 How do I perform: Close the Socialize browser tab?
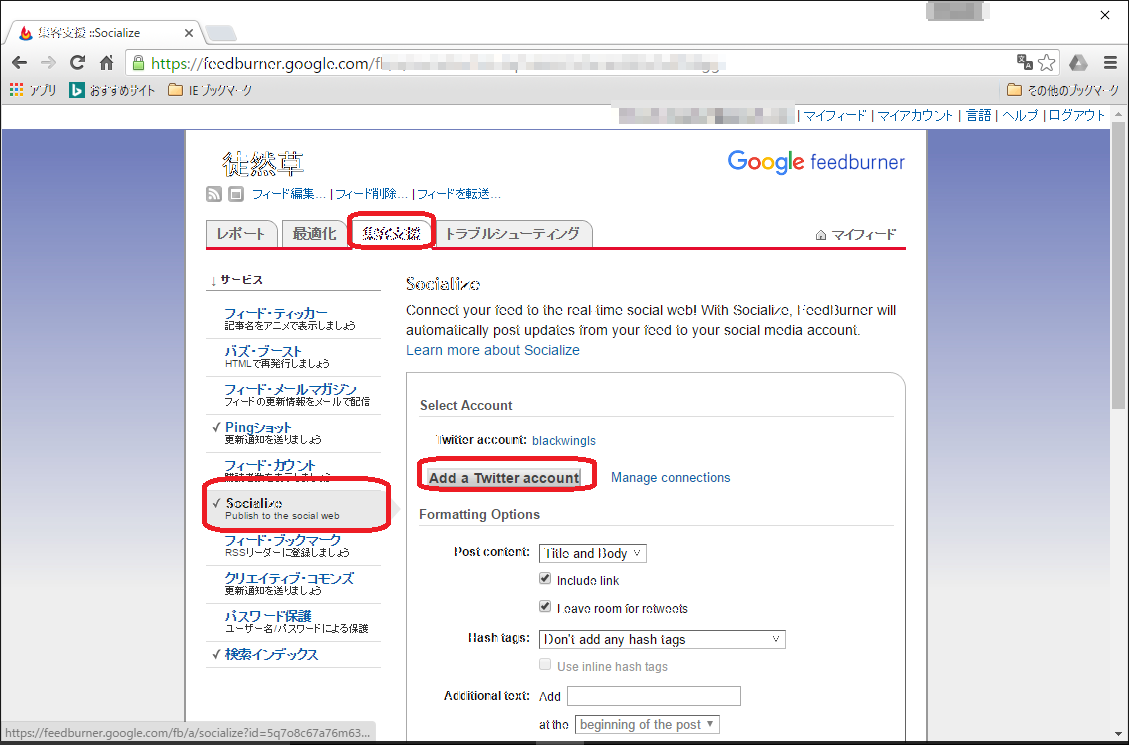[x=189, y=33]
